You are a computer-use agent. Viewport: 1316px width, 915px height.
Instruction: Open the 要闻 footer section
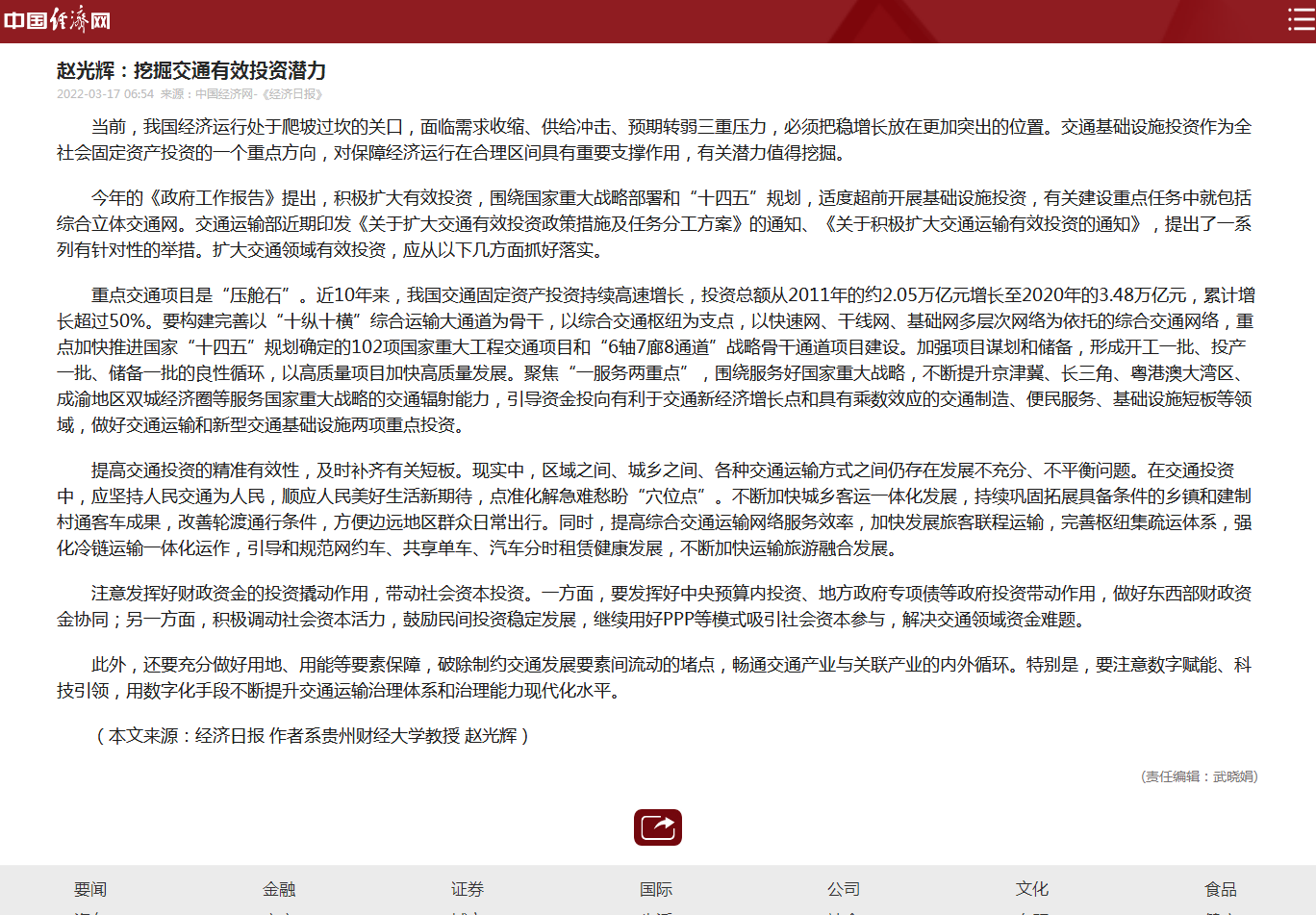click(x=90, y=889)
